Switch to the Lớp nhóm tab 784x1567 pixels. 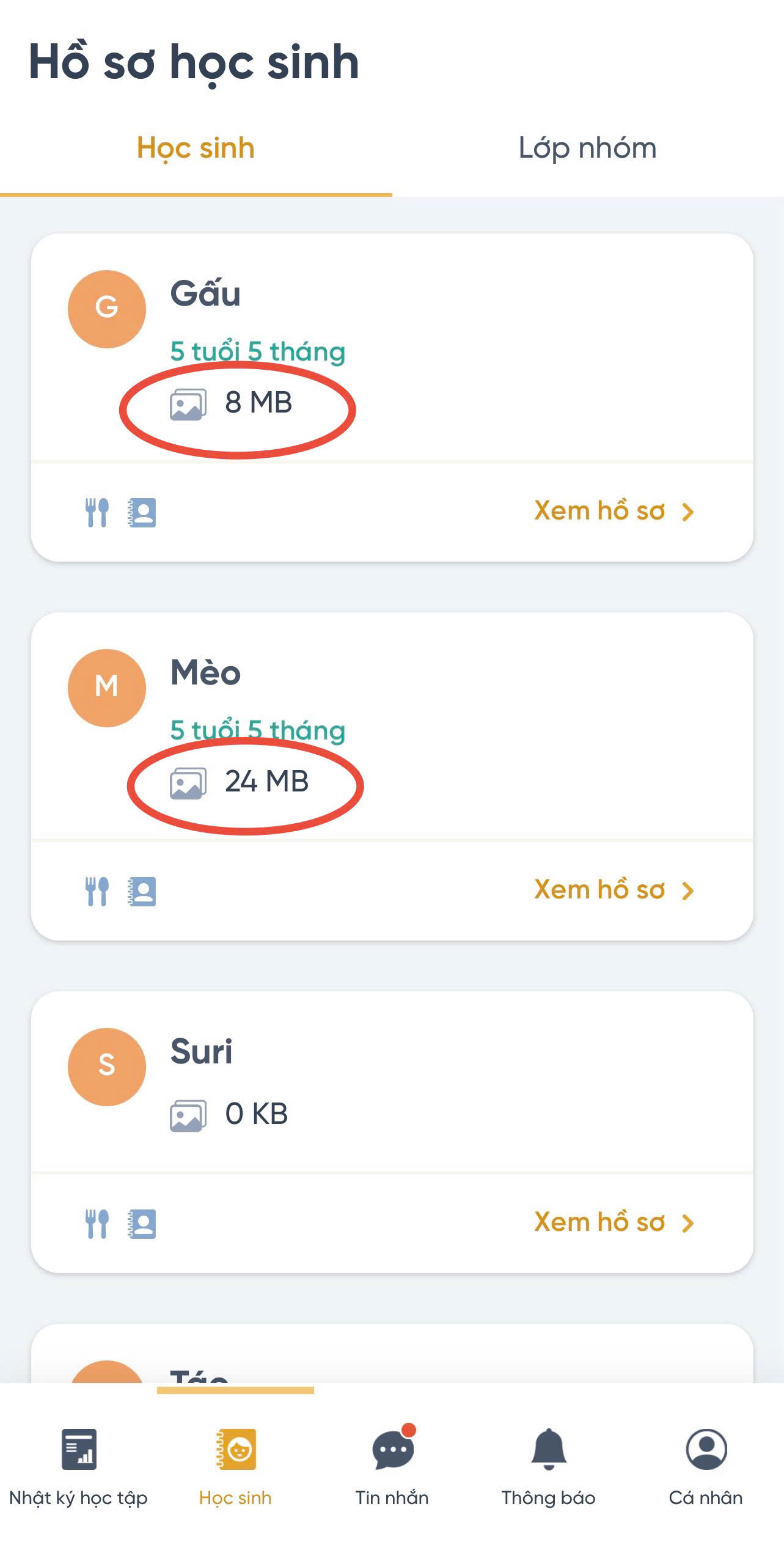587,149
